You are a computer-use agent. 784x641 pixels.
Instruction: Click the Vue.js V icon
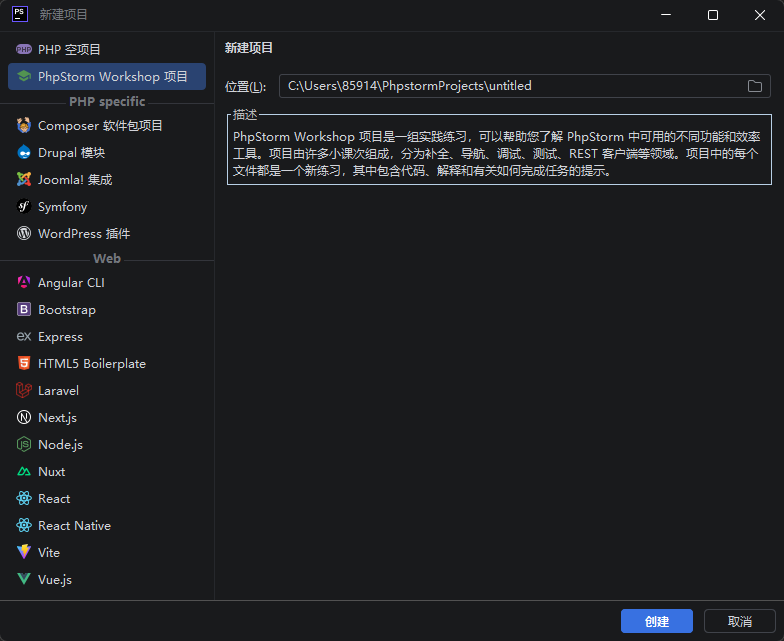coord(24,580)
